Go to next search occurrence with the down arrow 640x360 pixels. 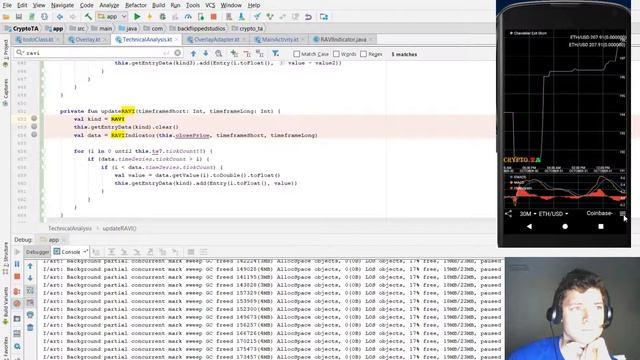[206, 53]
